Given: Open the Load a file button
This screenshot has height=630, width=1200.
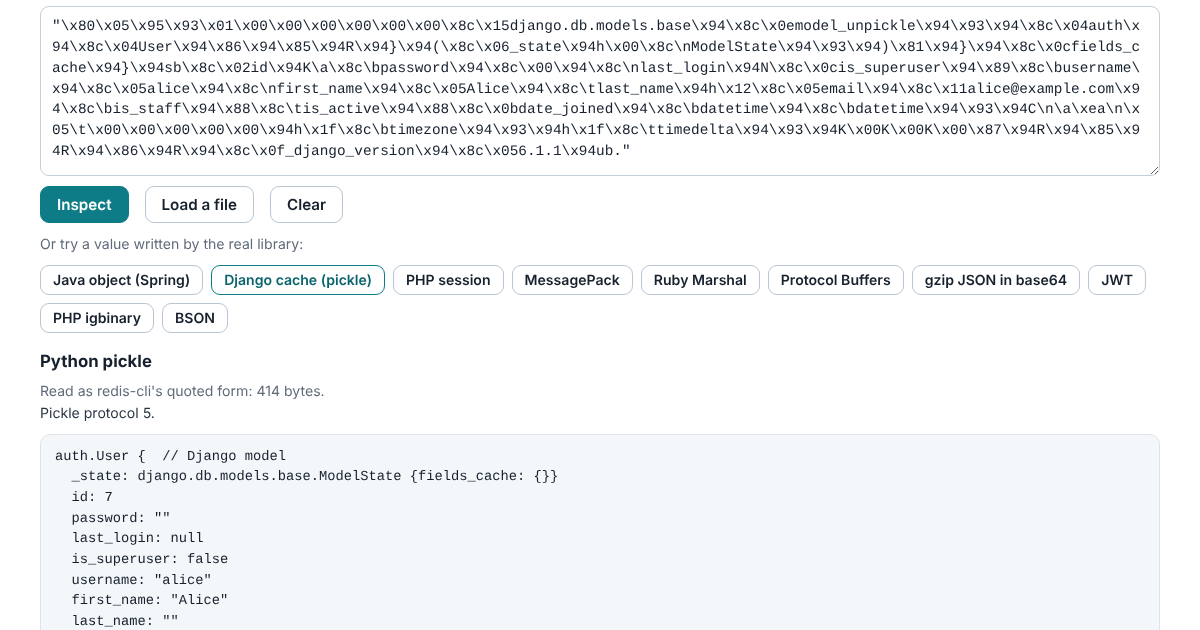Looking at the screenshot, I should pyautogui.click(x=199, y=204).
